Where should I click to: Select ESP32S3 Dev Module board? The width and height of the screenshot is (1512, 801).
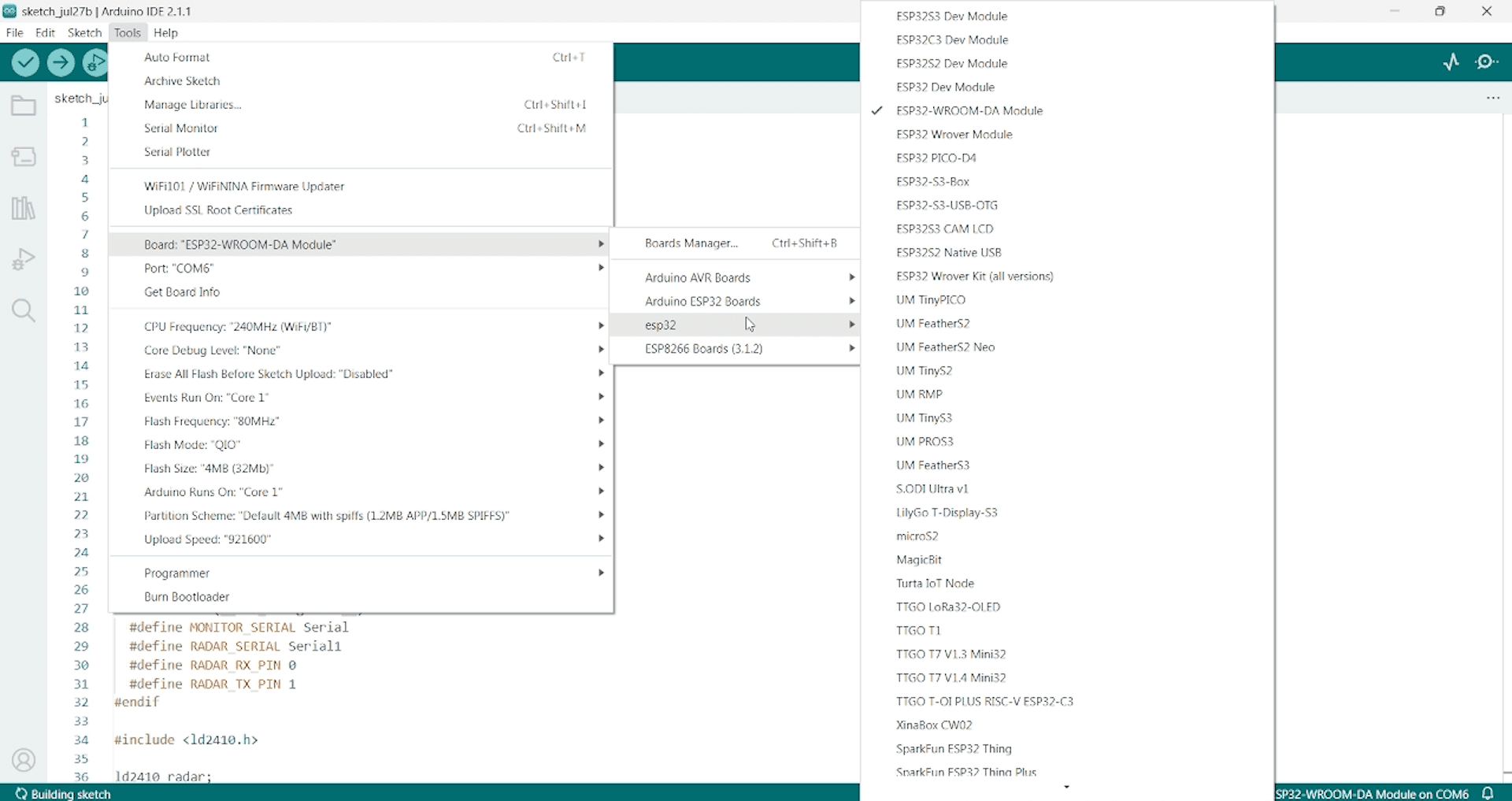tap(1067, 16)
